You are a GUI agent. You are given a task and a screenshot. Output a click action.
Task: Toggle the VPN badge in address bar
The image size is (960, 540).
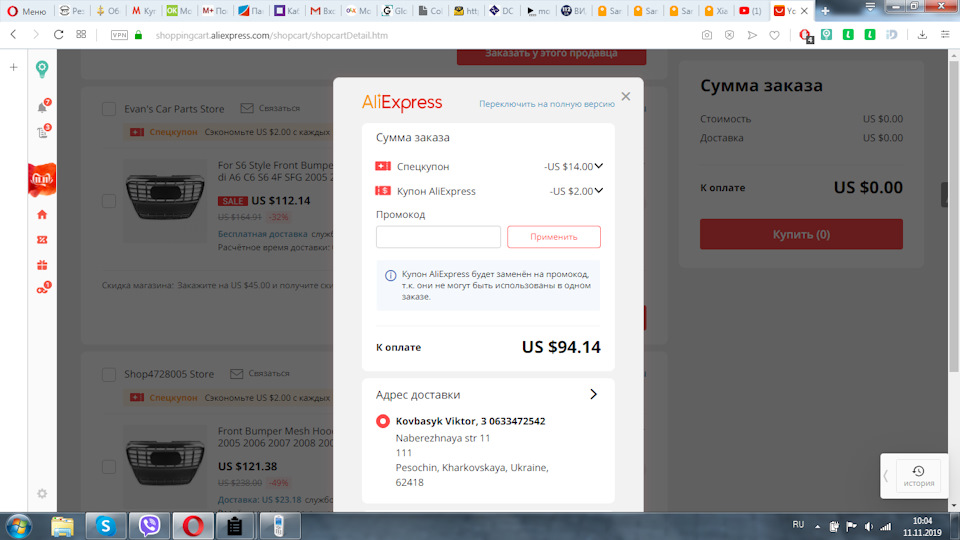click(119, 35)
